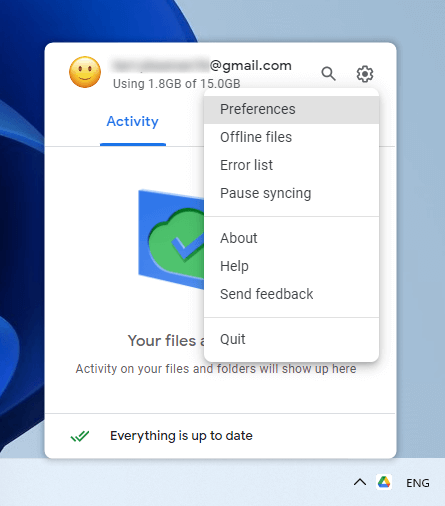The image size is (445, 506).
Task: Open the ENG language indicator
Action: 418,483
